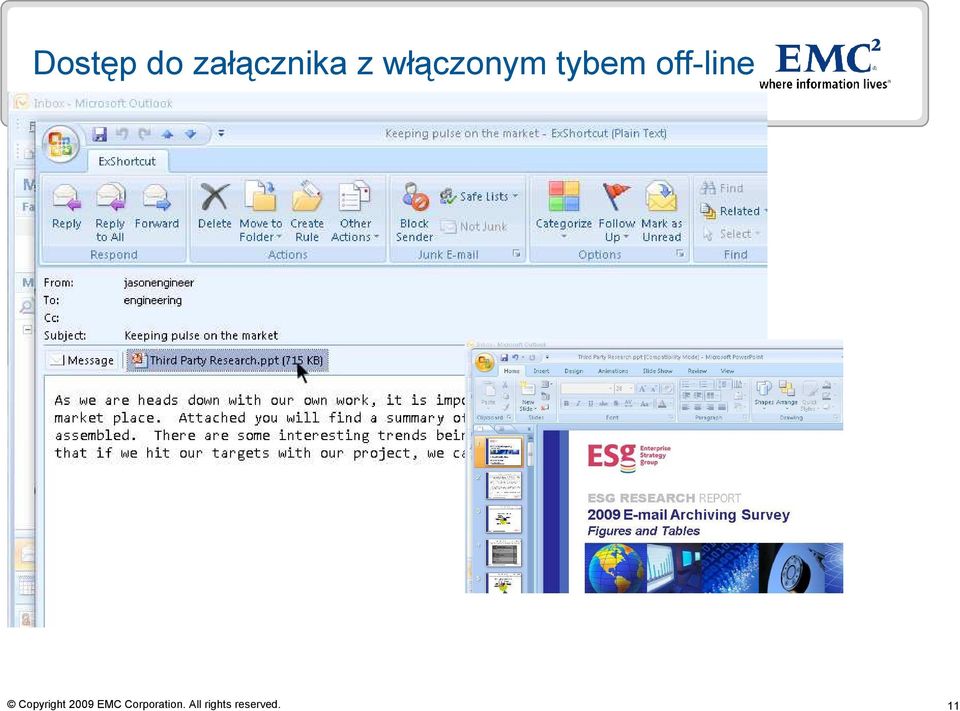Click the PowerPoint Office button
The width and height of the screenshot is (960, 711).
coord(485,362)
